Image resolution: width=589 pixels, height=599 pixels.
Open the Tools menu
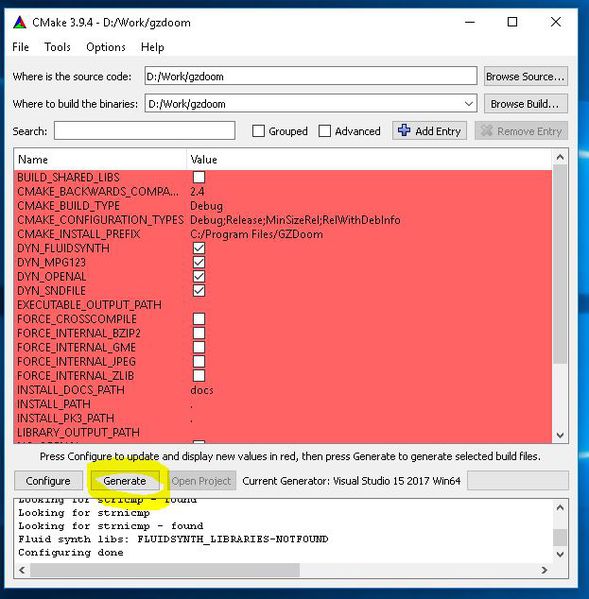tap(57, 47)
